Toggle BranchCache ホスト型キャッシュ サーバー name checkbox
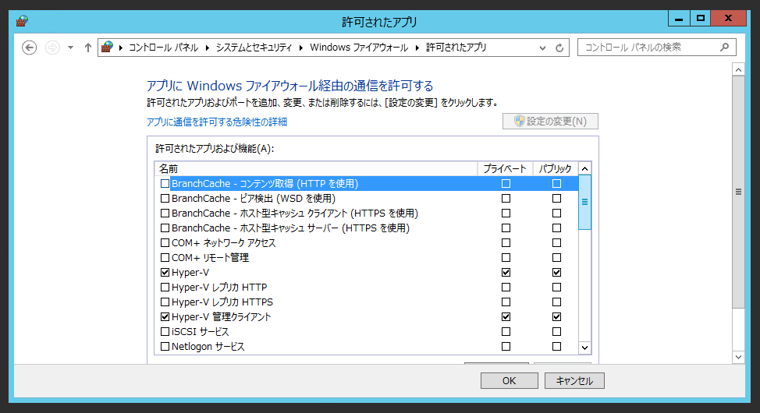 click(x=165, y=228)
